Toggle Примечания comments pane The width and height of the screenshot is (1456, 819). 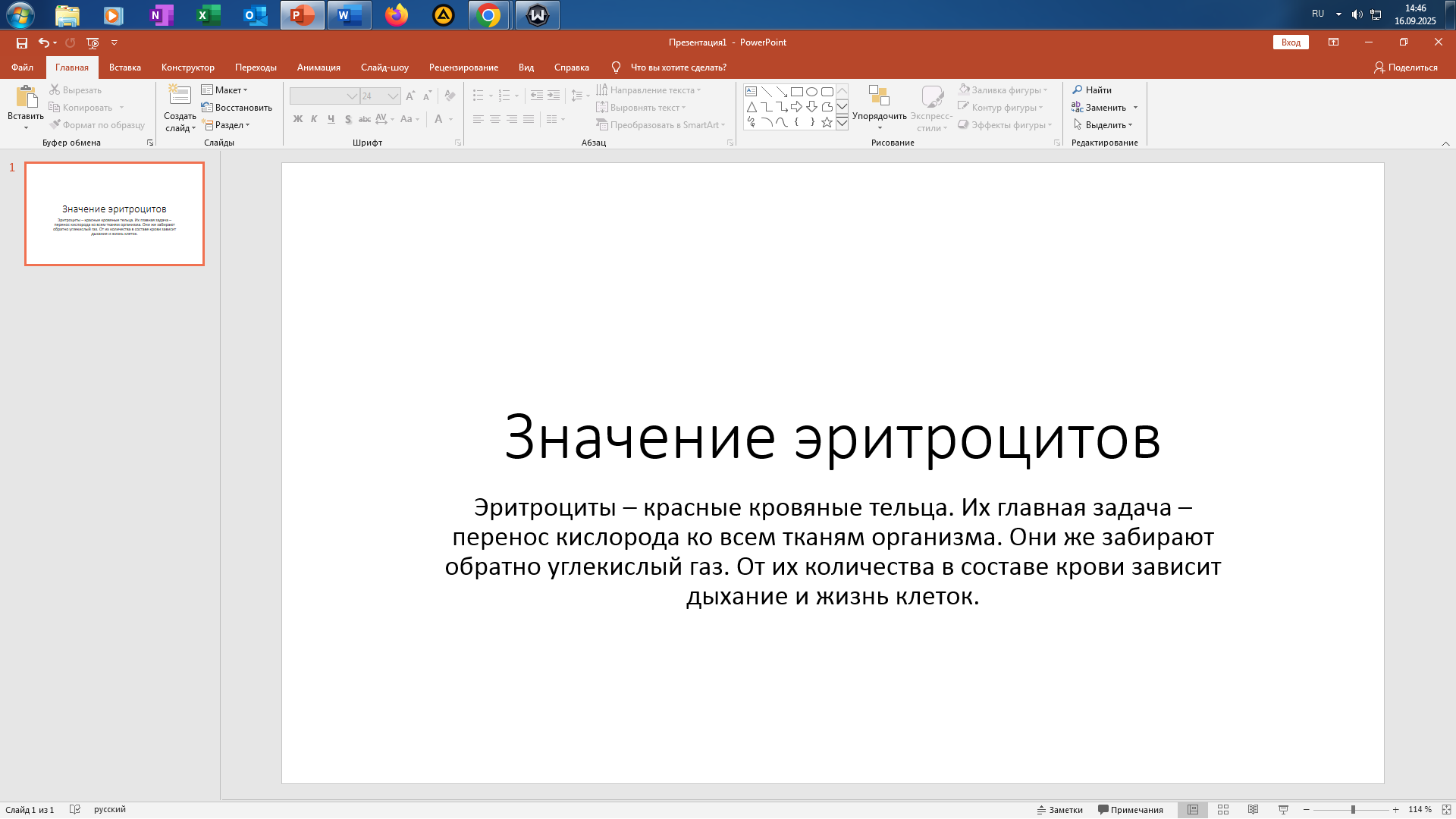1130,810
